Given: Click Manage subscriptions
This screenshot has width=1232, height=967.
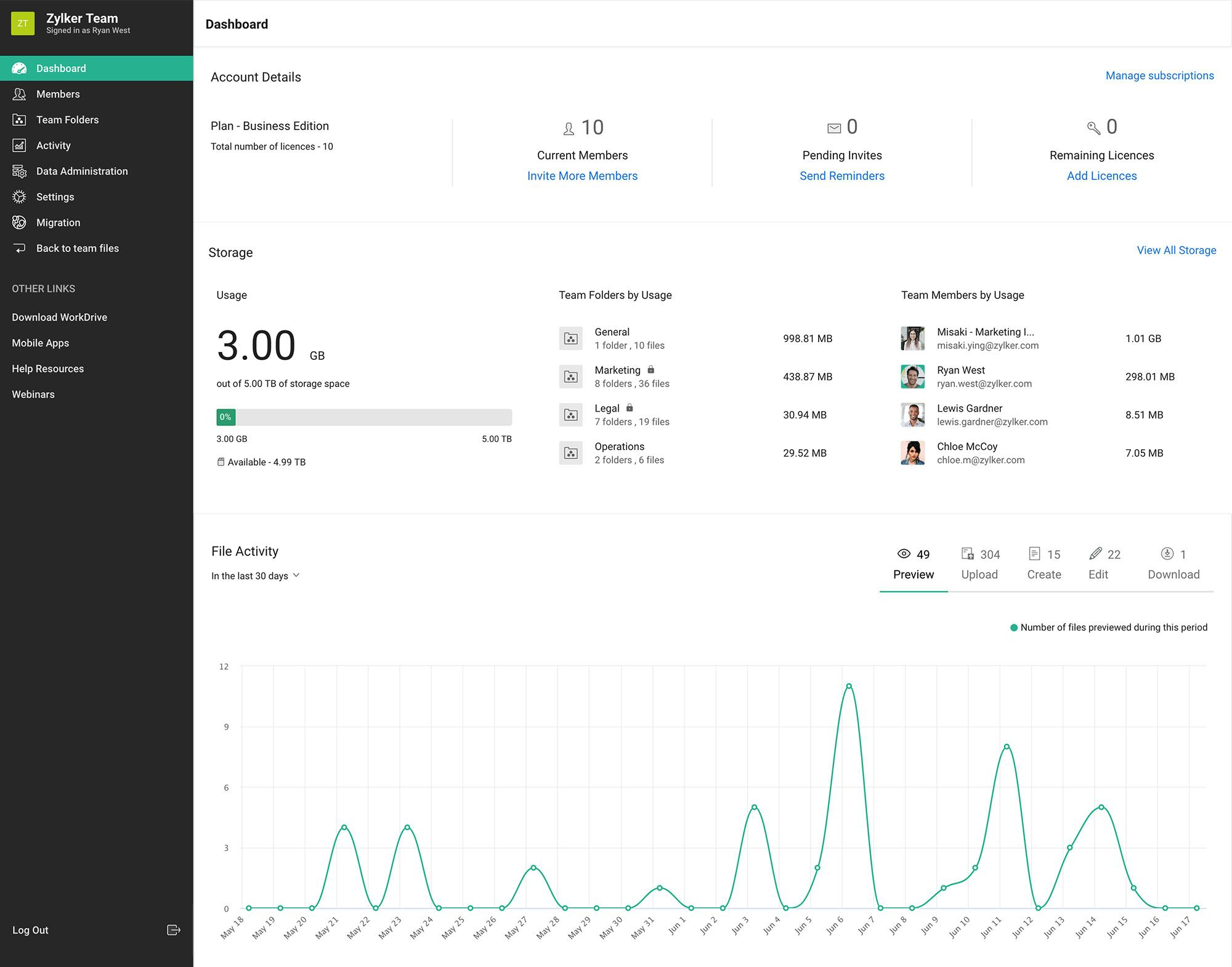Looking at the screenshot, I should pos(1159,75).
